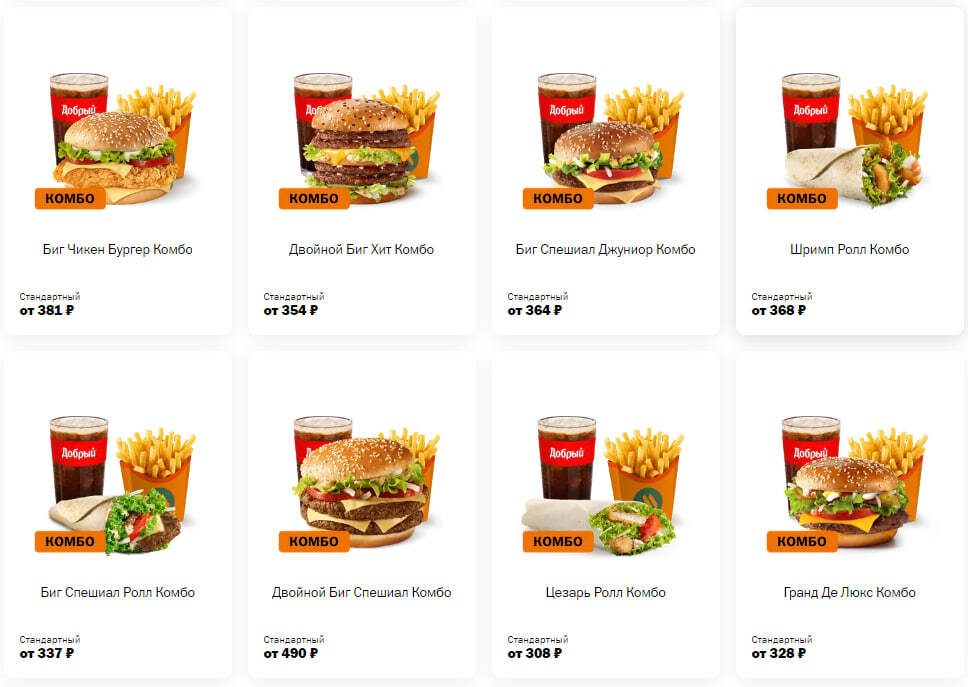Click the price от 381 ₽
This screenshot has width=968, height=687.
[x=47, y=310]
